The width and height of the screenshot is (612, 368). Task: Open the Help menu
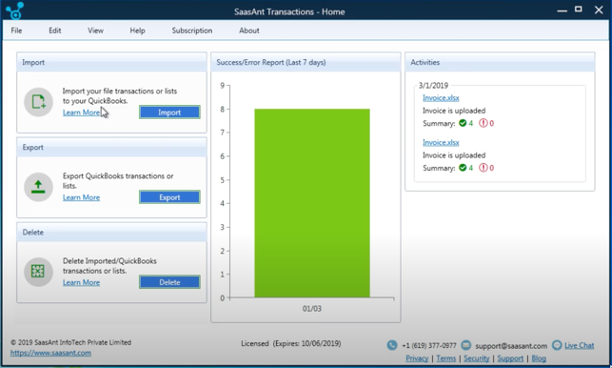coord(137,30)
